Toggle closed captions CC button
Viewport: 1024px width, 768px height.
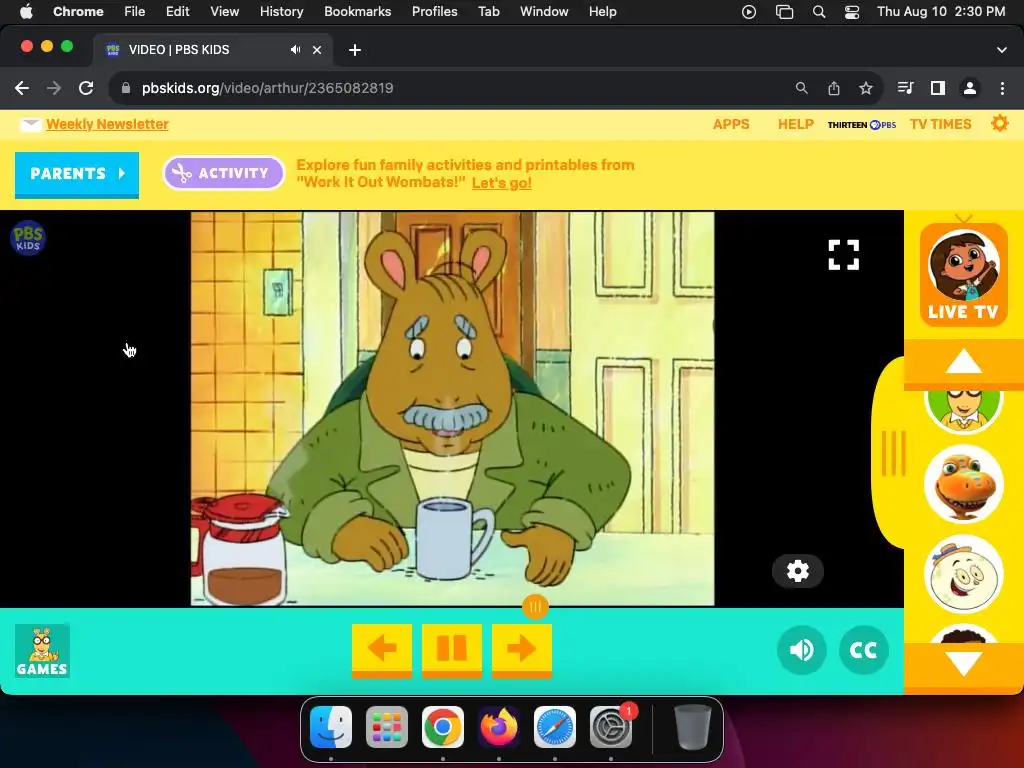(863, 650)
